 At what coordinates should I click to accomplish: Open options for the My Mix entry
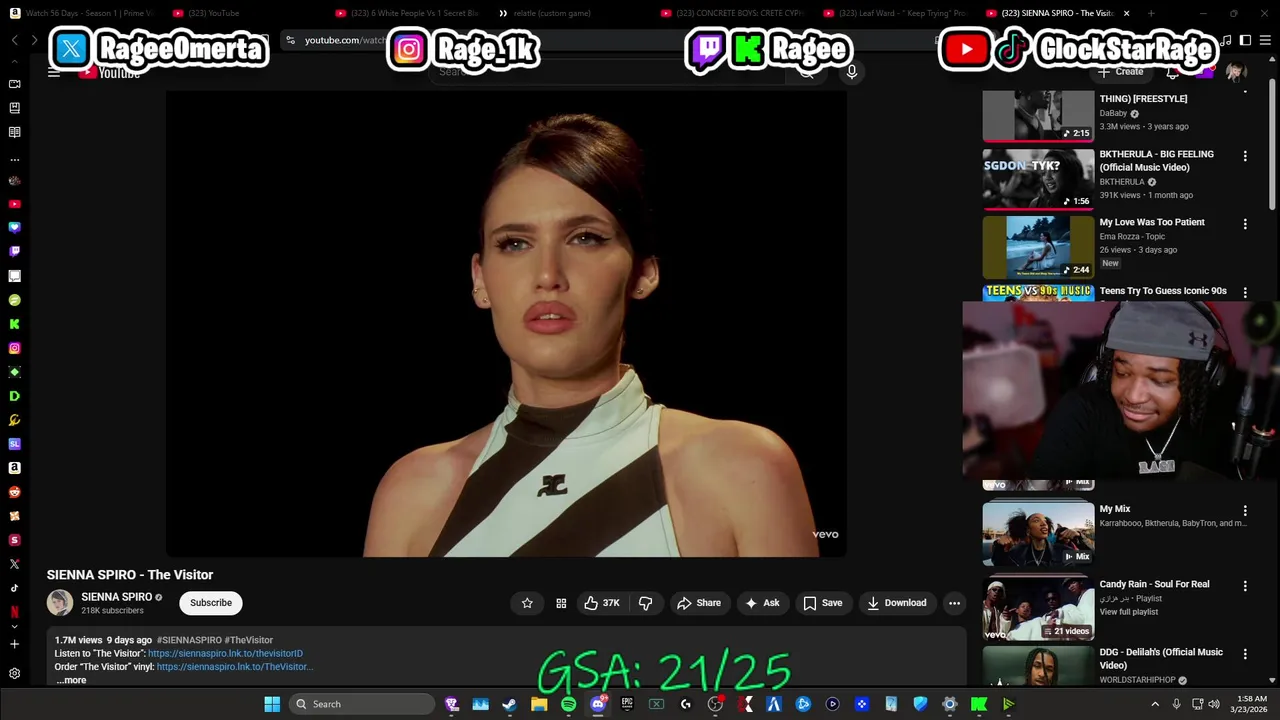pyautogui.click(x=1245, y=511)
